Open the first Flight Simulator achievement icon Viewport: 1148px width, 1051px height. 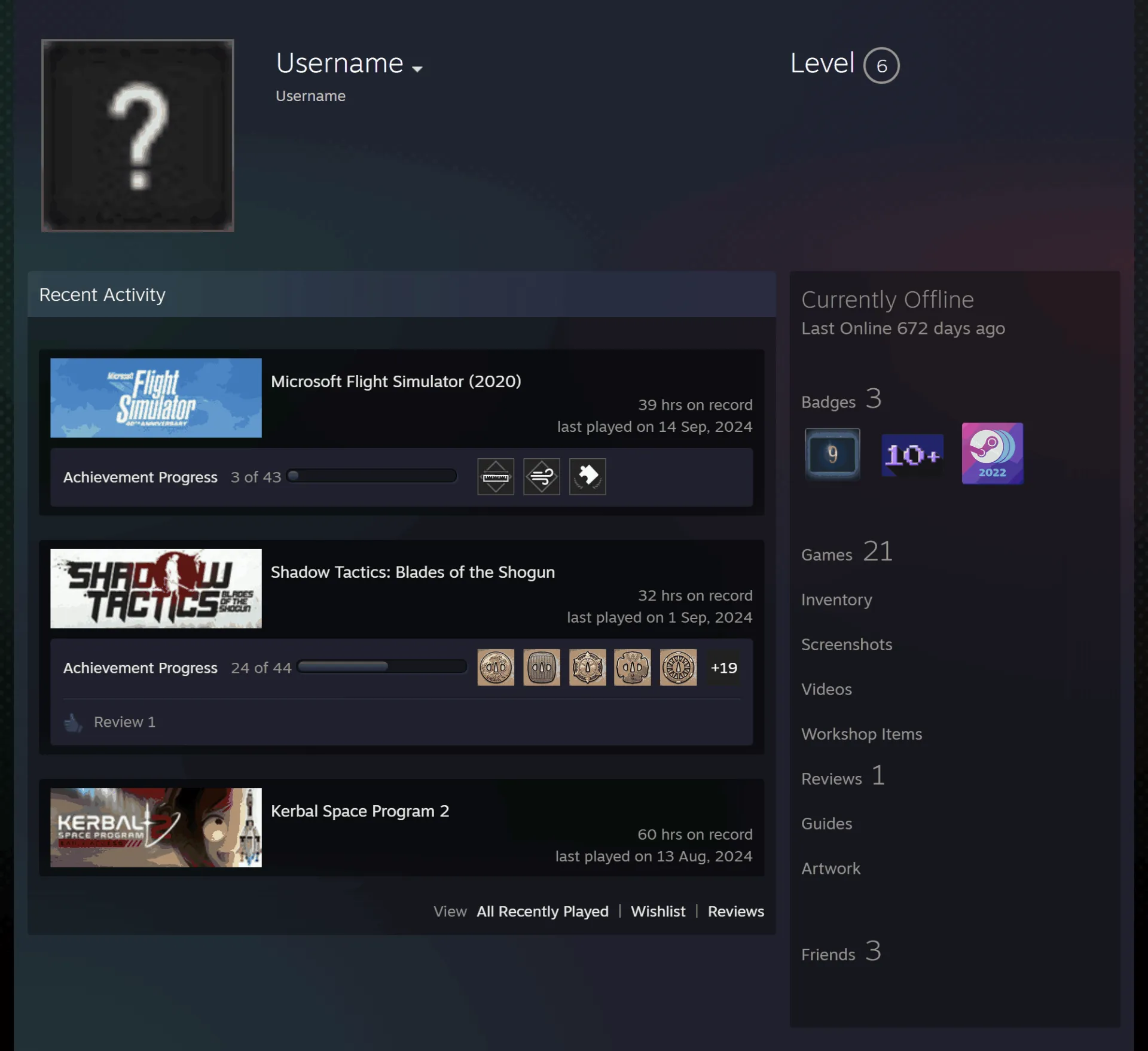click(x=496, y=477)
